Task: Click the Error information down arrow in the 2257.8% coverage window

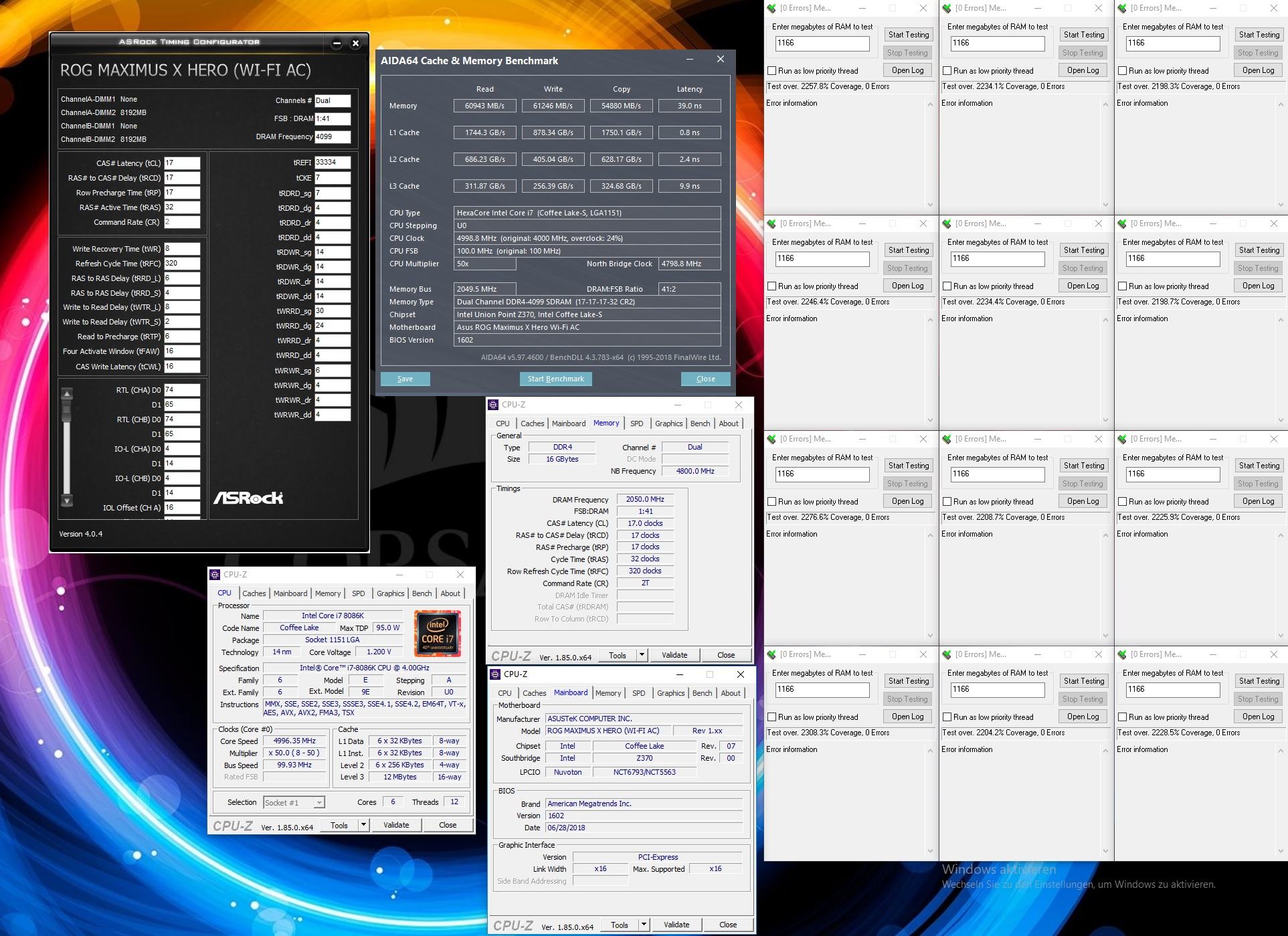Action: click(930, 205)
